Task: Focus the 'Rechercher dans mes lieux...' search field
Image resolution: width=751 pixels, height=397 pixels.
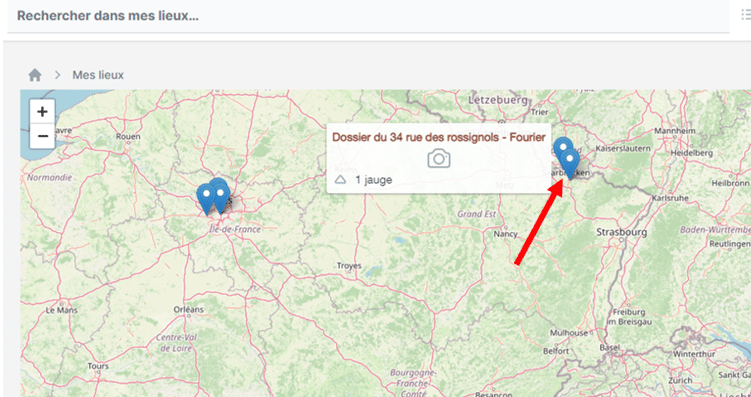Action: click(368, 16)
